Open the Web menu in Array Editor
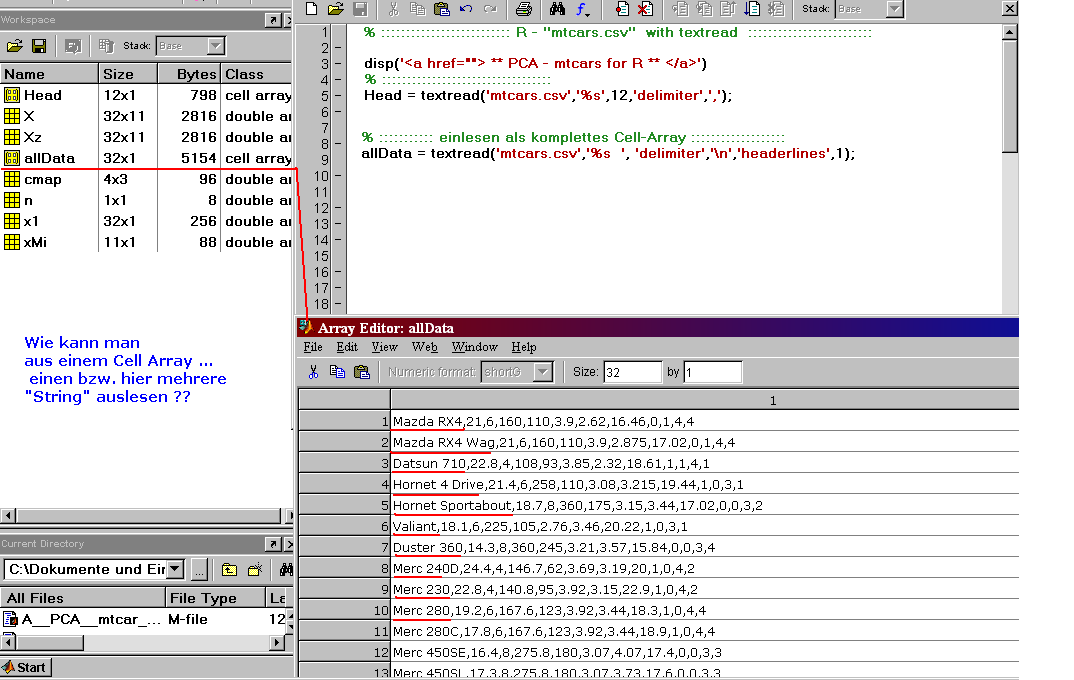 point(424,347)
